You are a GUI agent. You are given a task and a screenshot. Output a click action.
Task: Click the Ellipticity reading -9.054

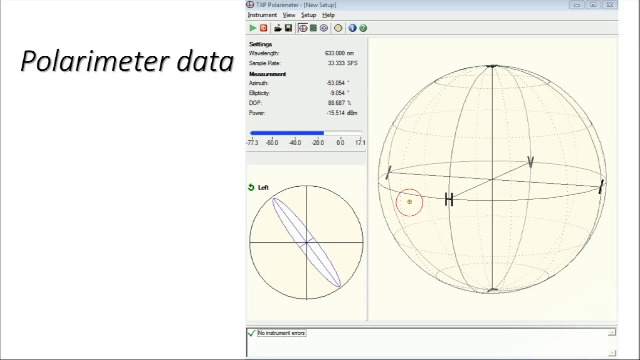click(x=339, y=93)
